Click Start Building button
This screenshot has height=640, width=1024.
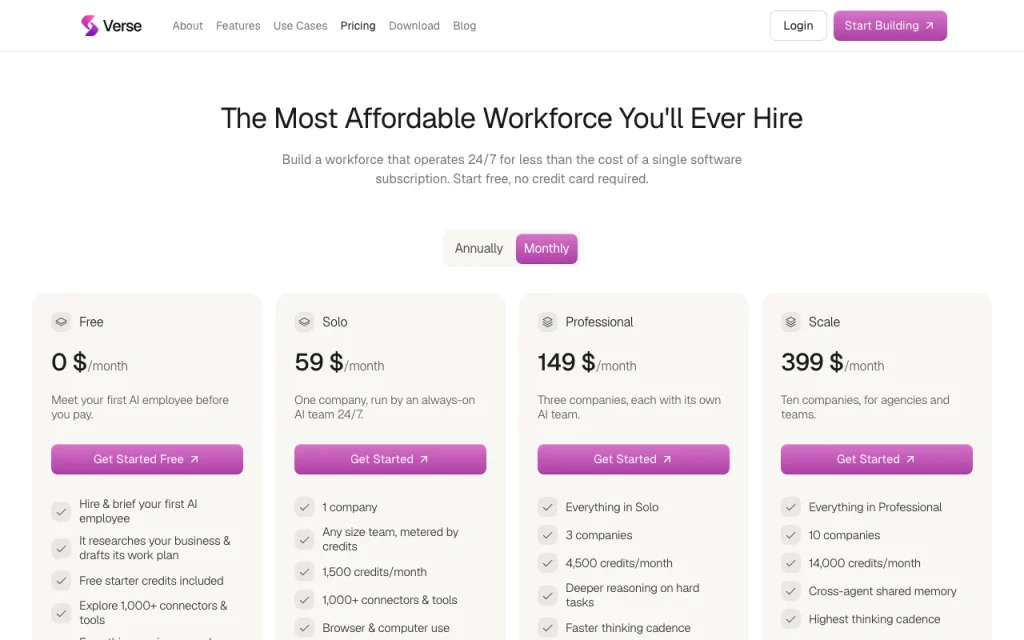890,25
